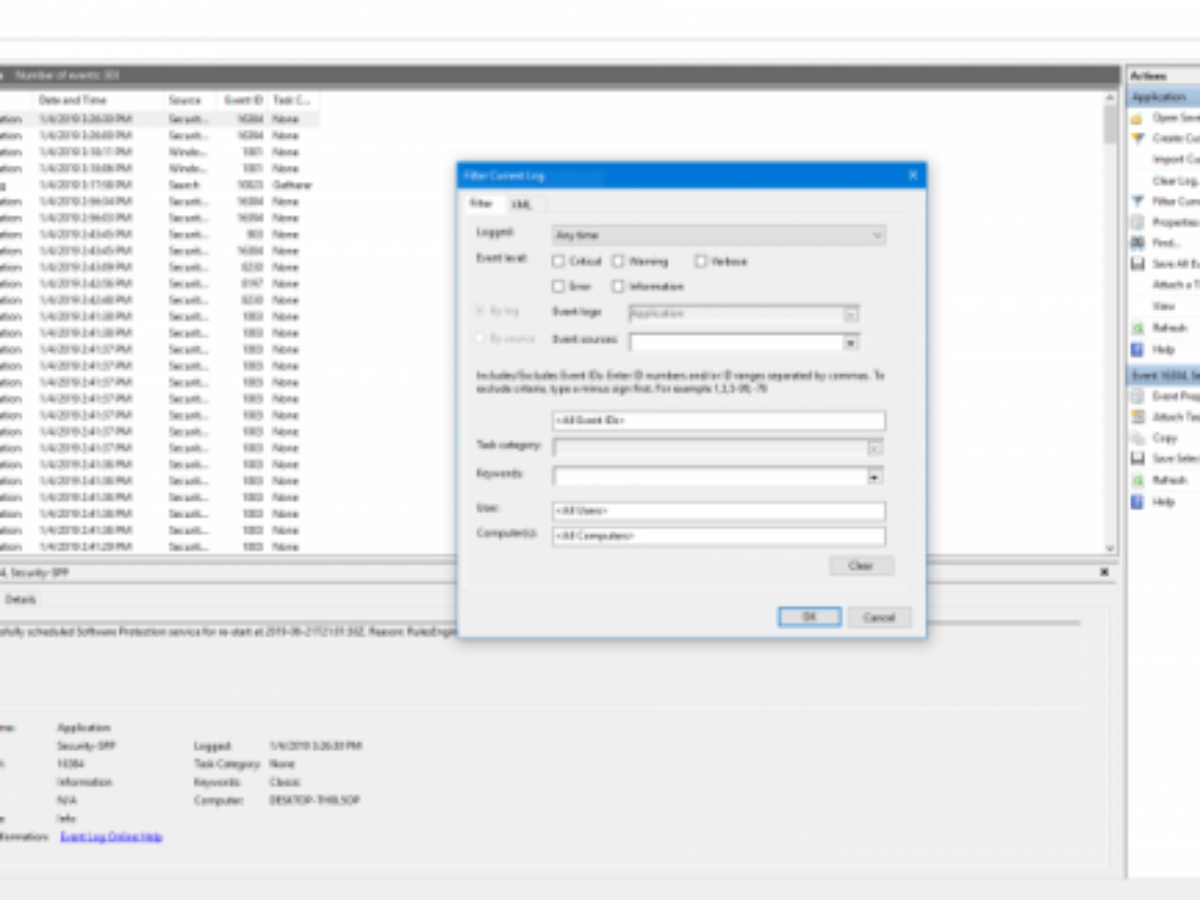
Task: Click the Filter Current Log funnel icon in Actions
Action: [x=1137, y=201]
